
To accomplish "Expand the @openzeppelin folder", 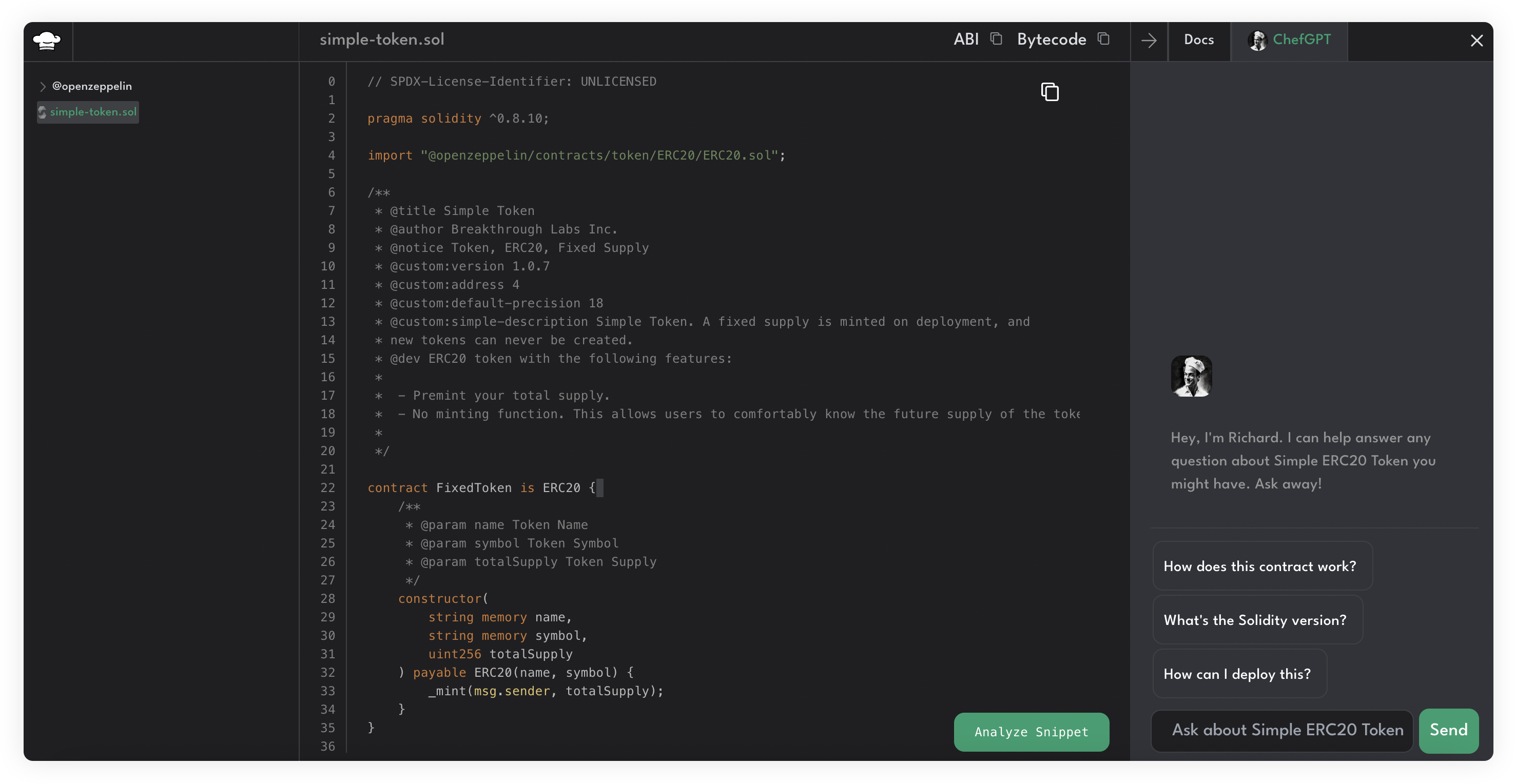I will pyautogui.click(x=43, y=86).
